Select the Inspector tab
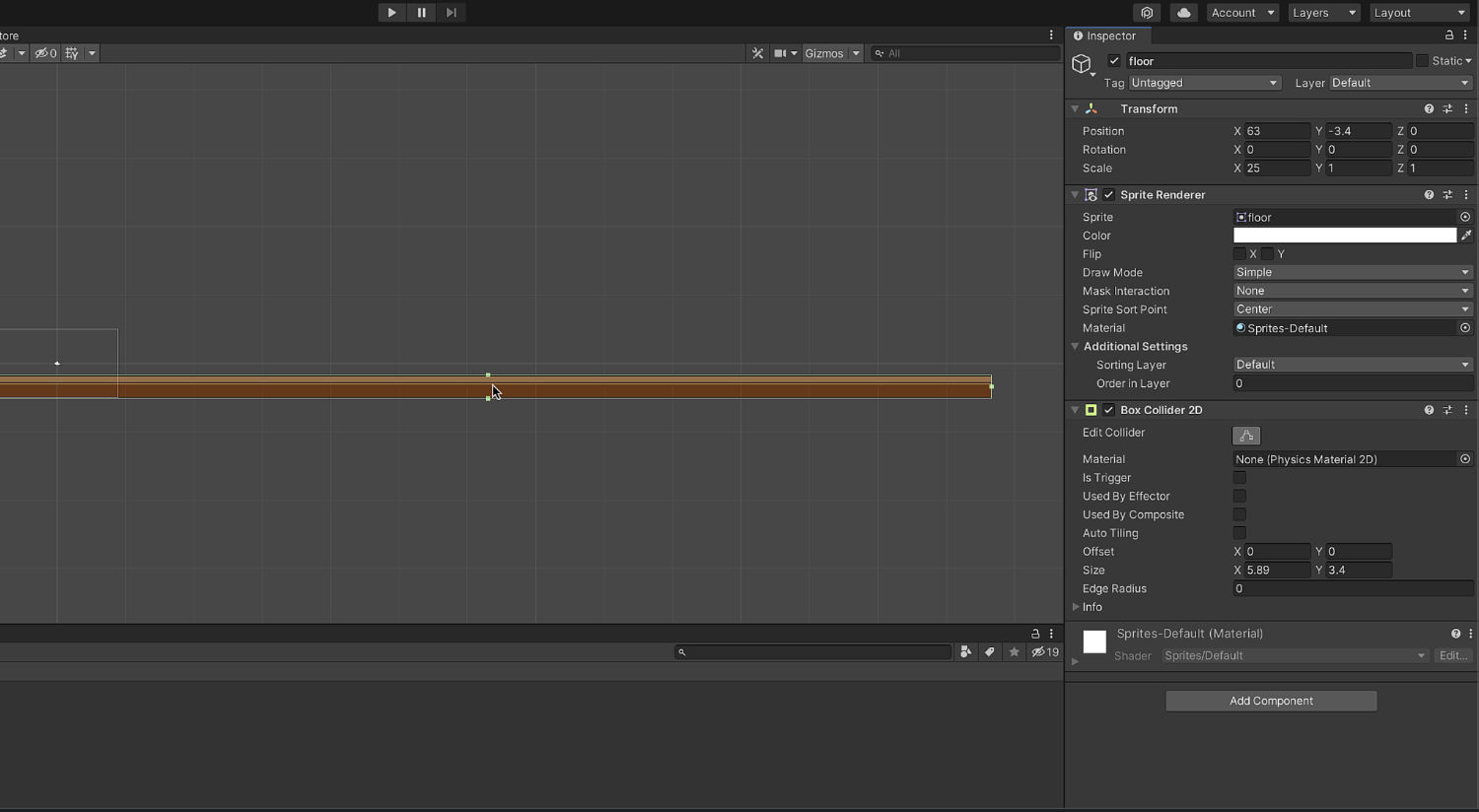The height and width of the screenshot is (812, 1479). [x=1104, y=35]
